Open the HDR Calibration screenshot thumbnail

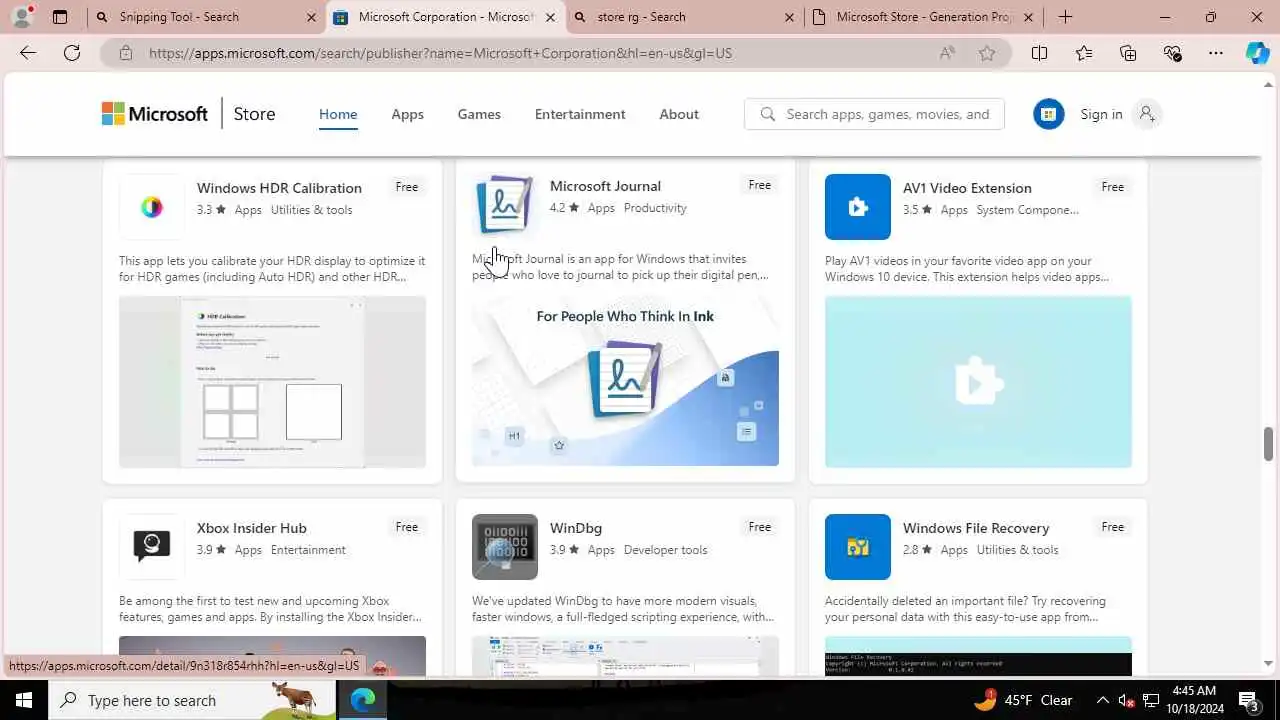[272, 382]
